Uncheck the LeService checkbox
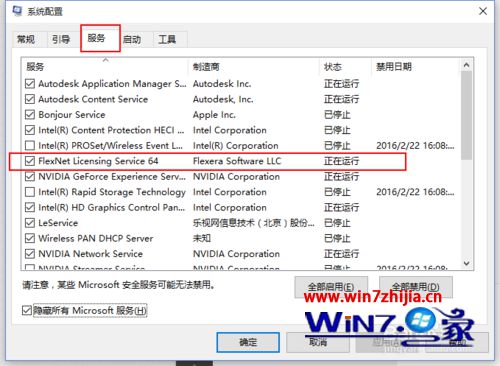 tap(30, 223)
